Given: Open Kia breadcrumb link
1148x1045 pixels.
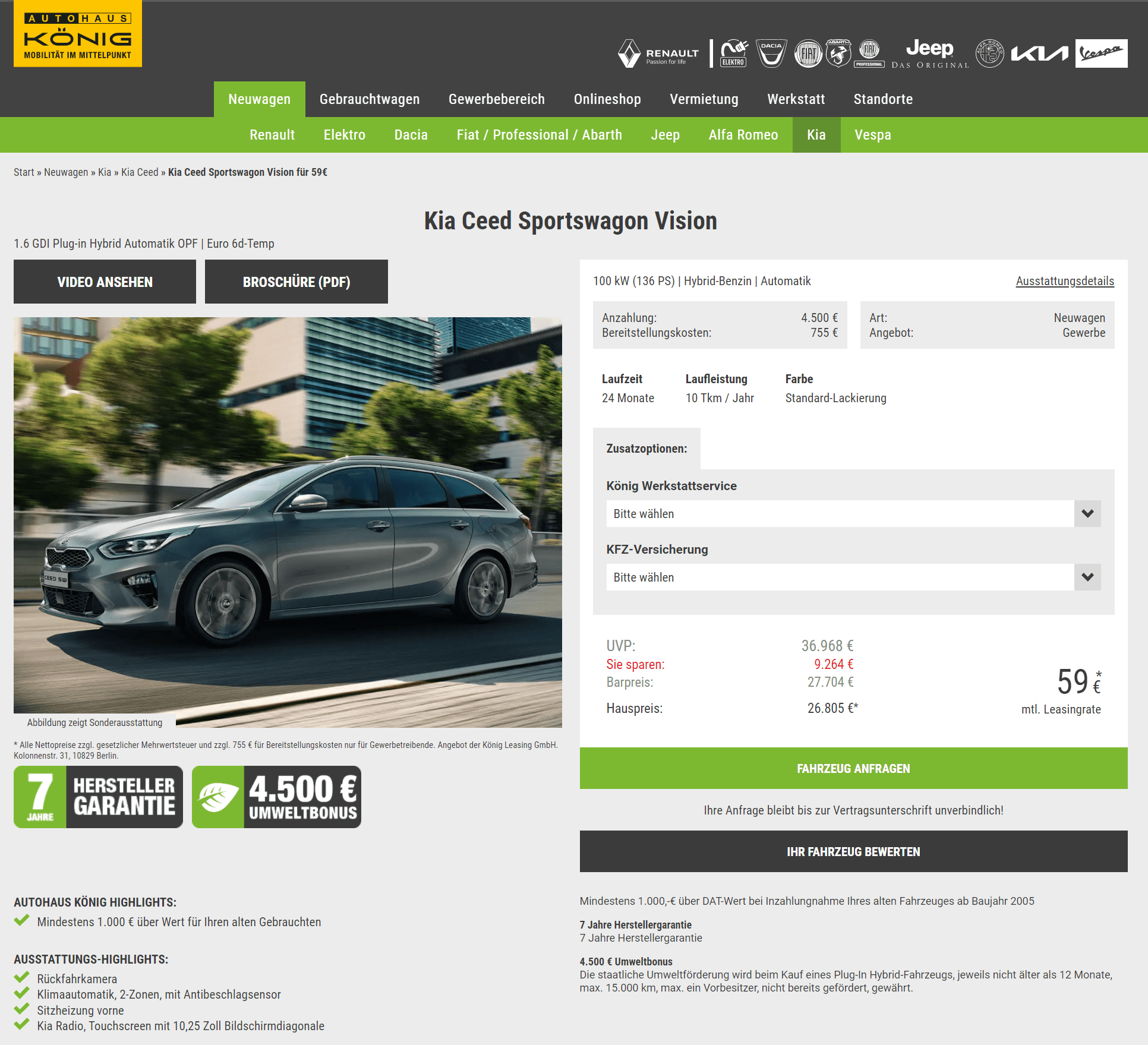Looking at the screenshot, I should click(x=105, y=172).
